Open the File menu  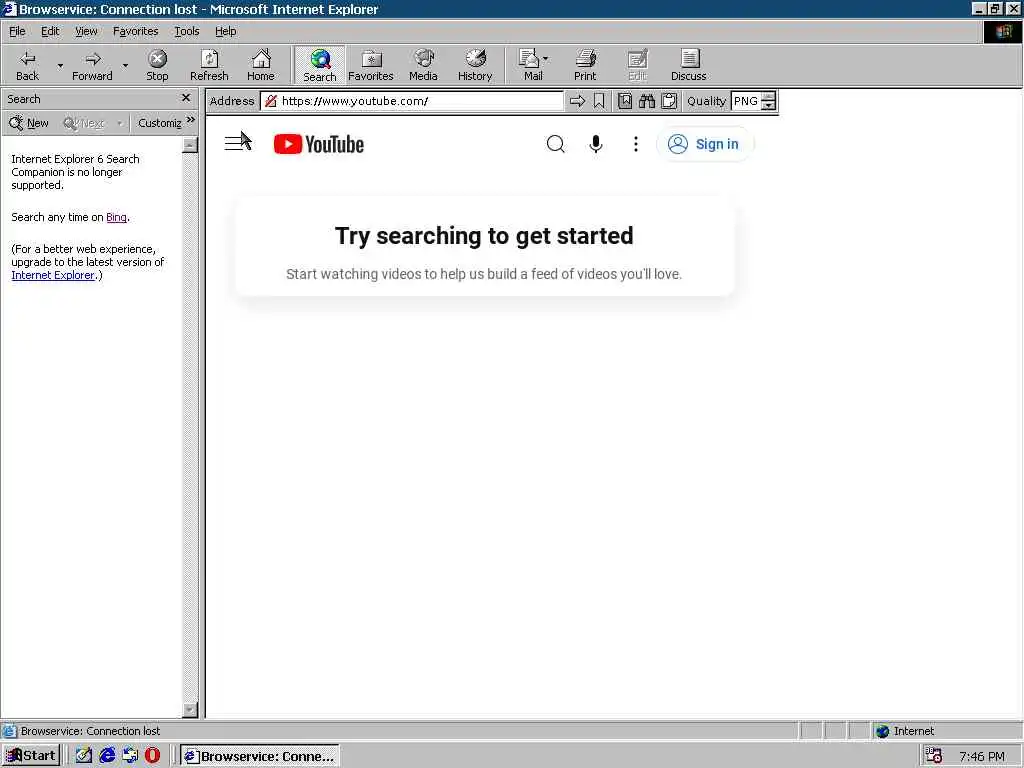click(17, 31)
